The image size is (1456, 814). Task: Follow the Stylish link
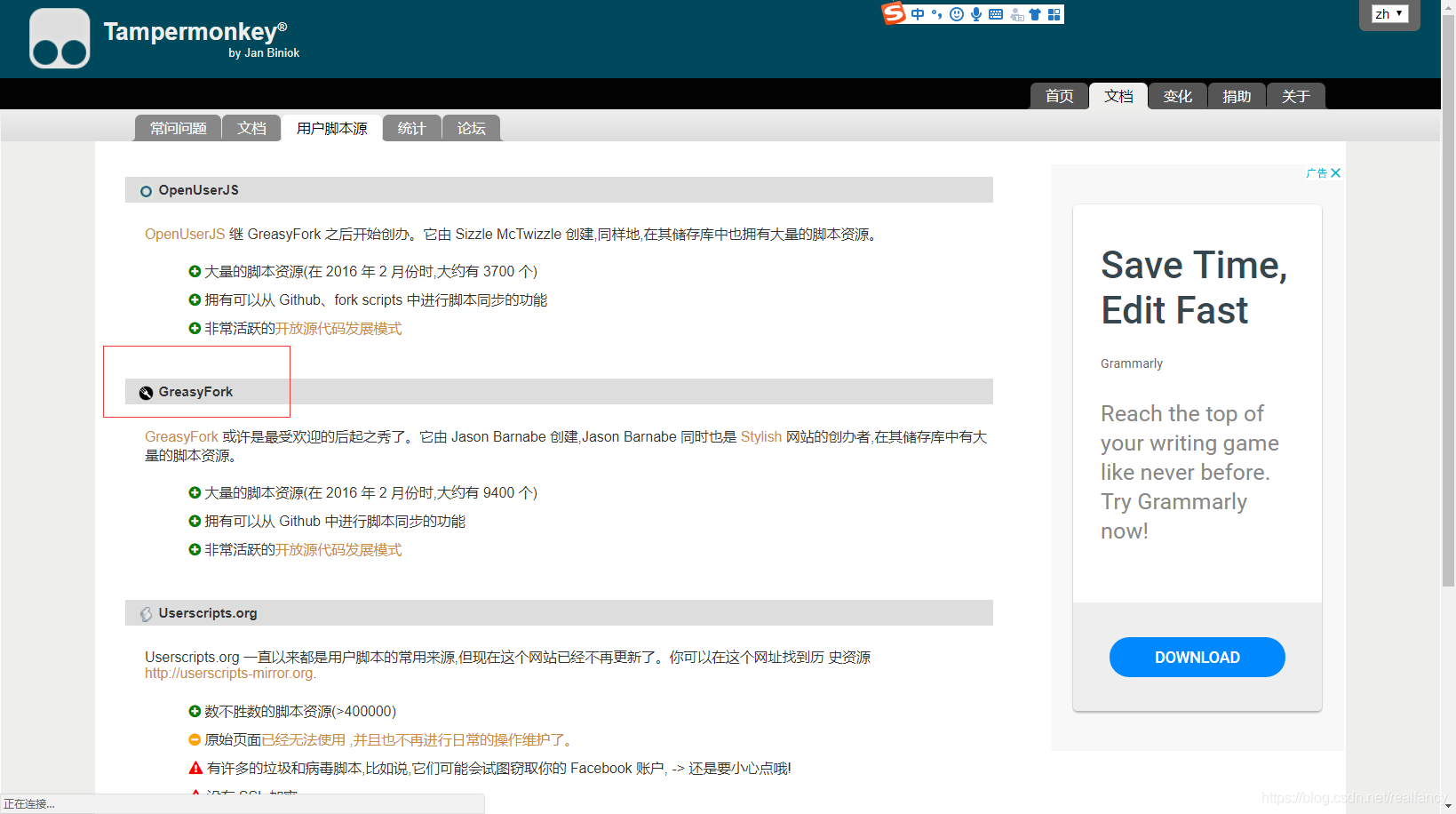coord(761,437)
